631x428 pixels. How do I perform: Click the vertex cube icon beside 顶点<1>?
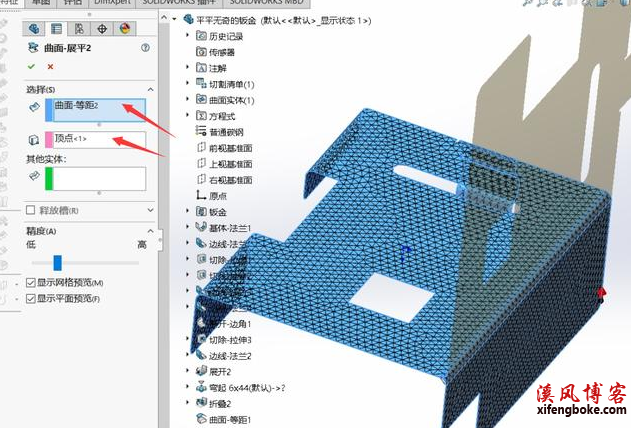coord(34,140)
